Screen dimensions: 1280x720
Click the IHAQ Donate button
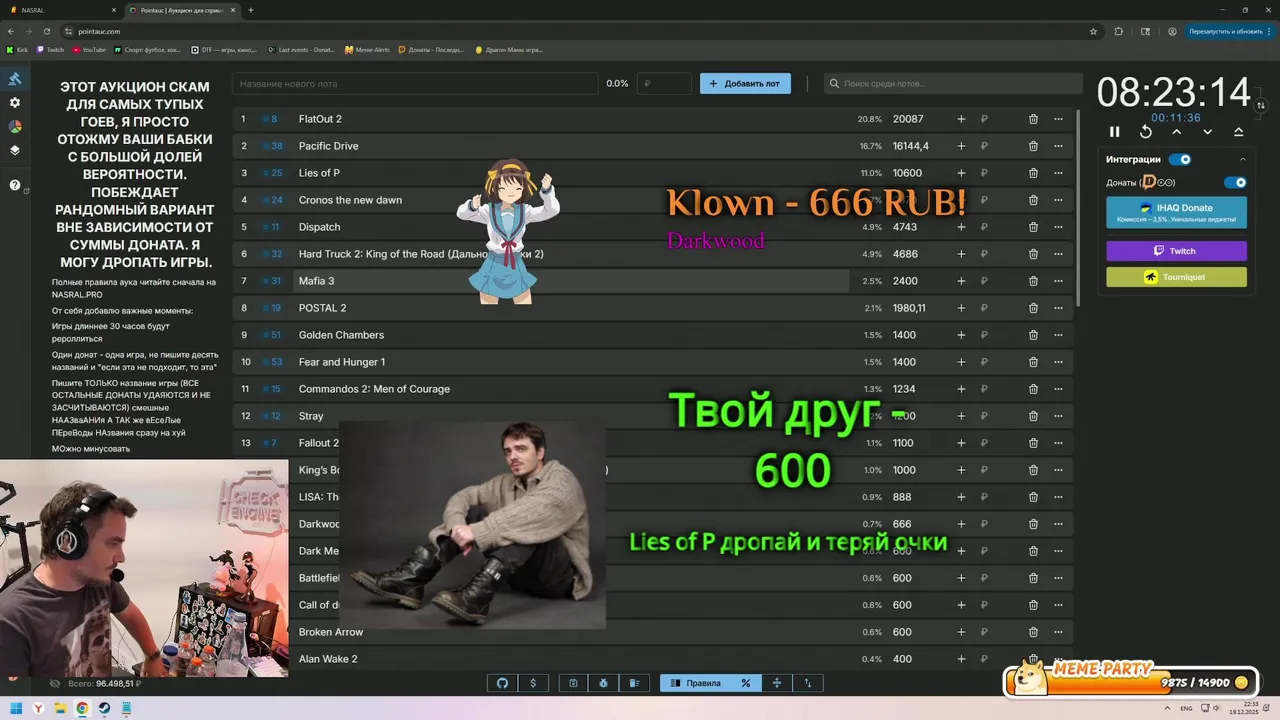1176,212
